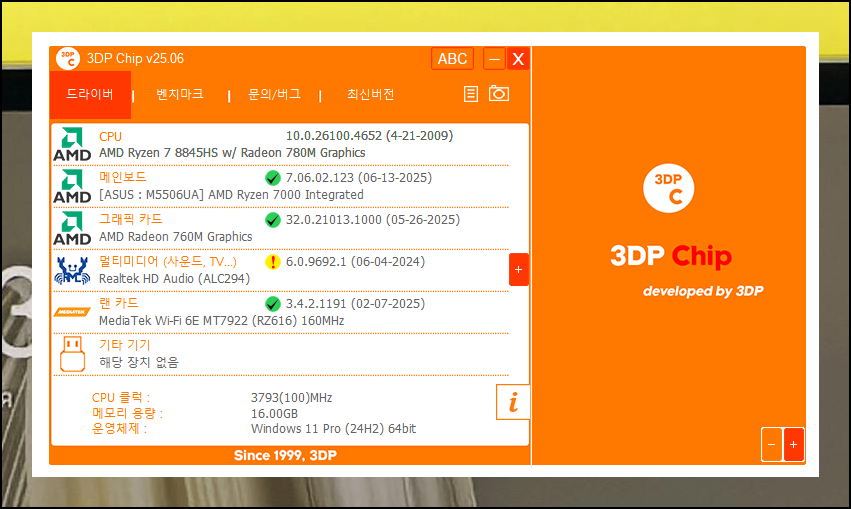
Task: Click the 16.00GB memory value
Action: (274, 413)
